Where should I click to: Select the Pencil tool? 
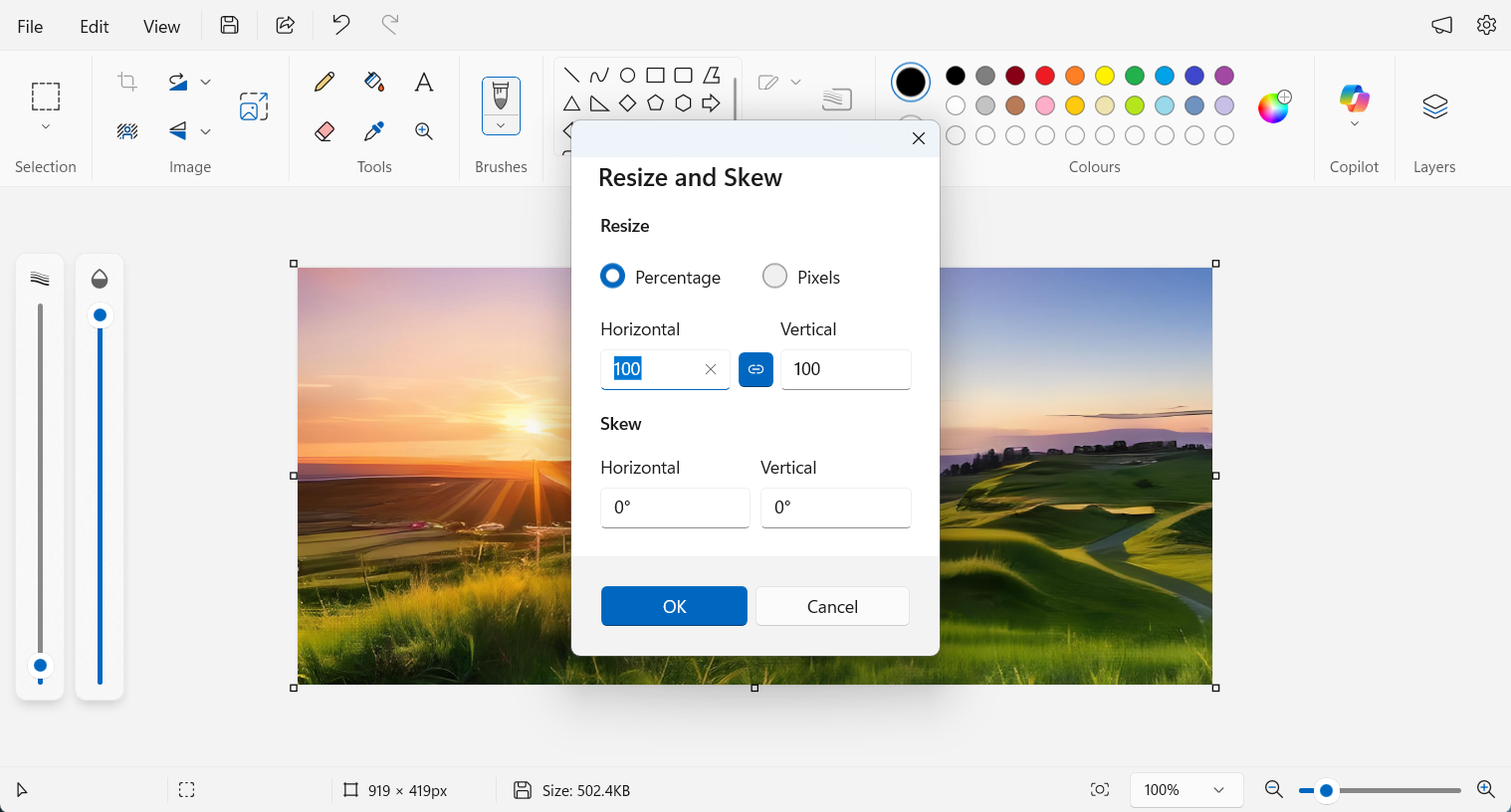tap(324, 82)
